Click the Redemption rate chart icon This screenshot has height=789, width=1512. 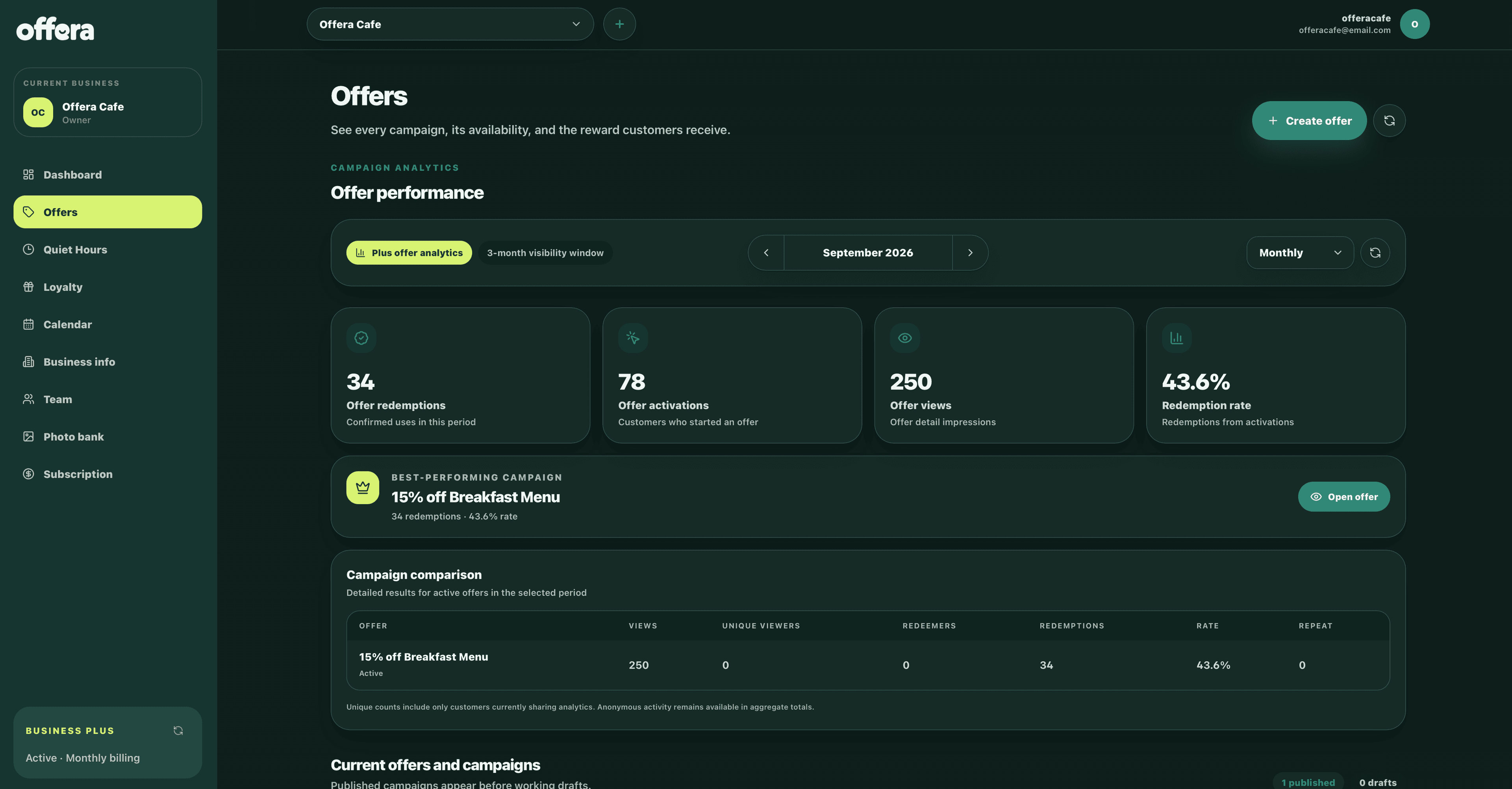pyautogui.click(x=1176, y=338)
